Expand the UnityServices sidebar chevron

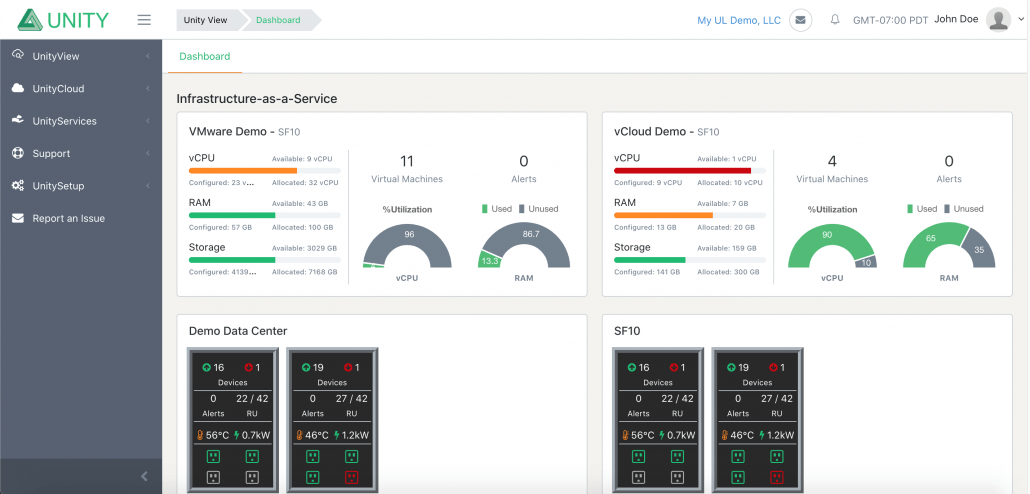[x=148, y=121]
